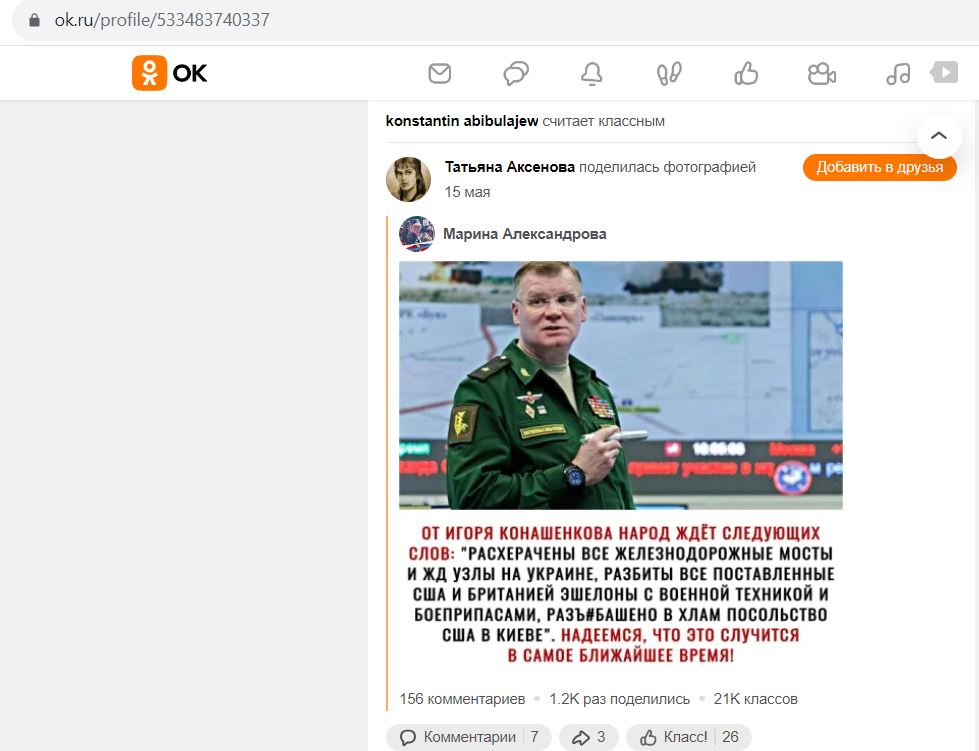This screenshot has width=979, height=751.
Task: Open the messages envelope icon
Action: [440, 74]
